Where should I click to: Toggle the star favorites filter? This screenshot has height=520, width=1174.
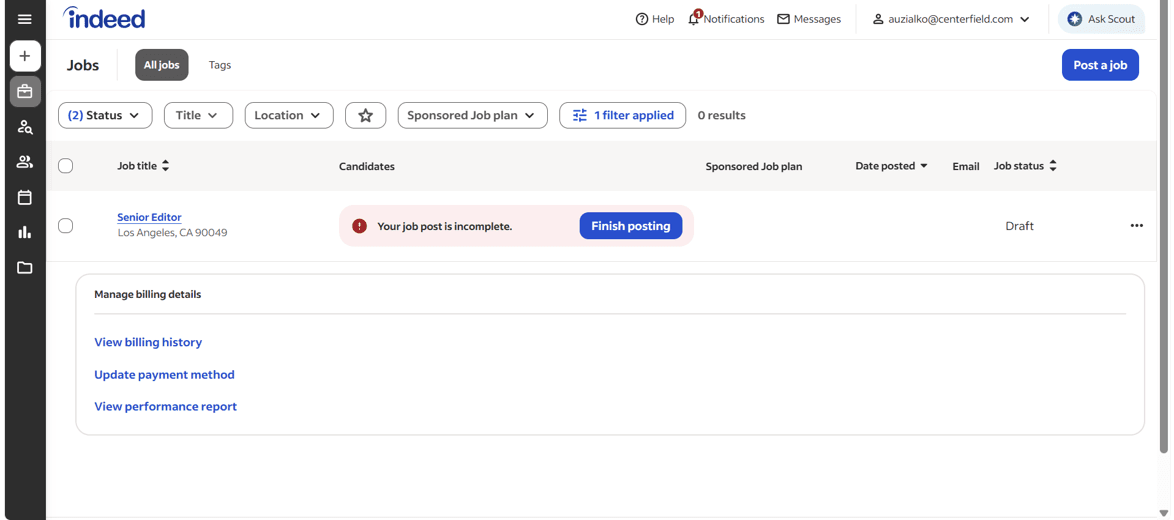(x=365, y=115)
